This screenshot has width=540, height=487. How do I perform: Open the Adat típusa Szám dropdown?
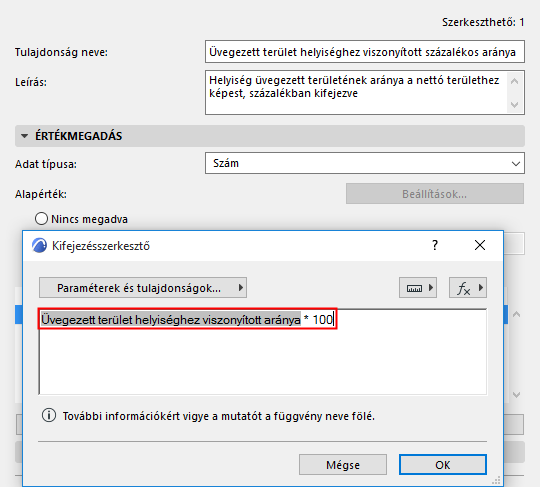[x=365, y=163]
